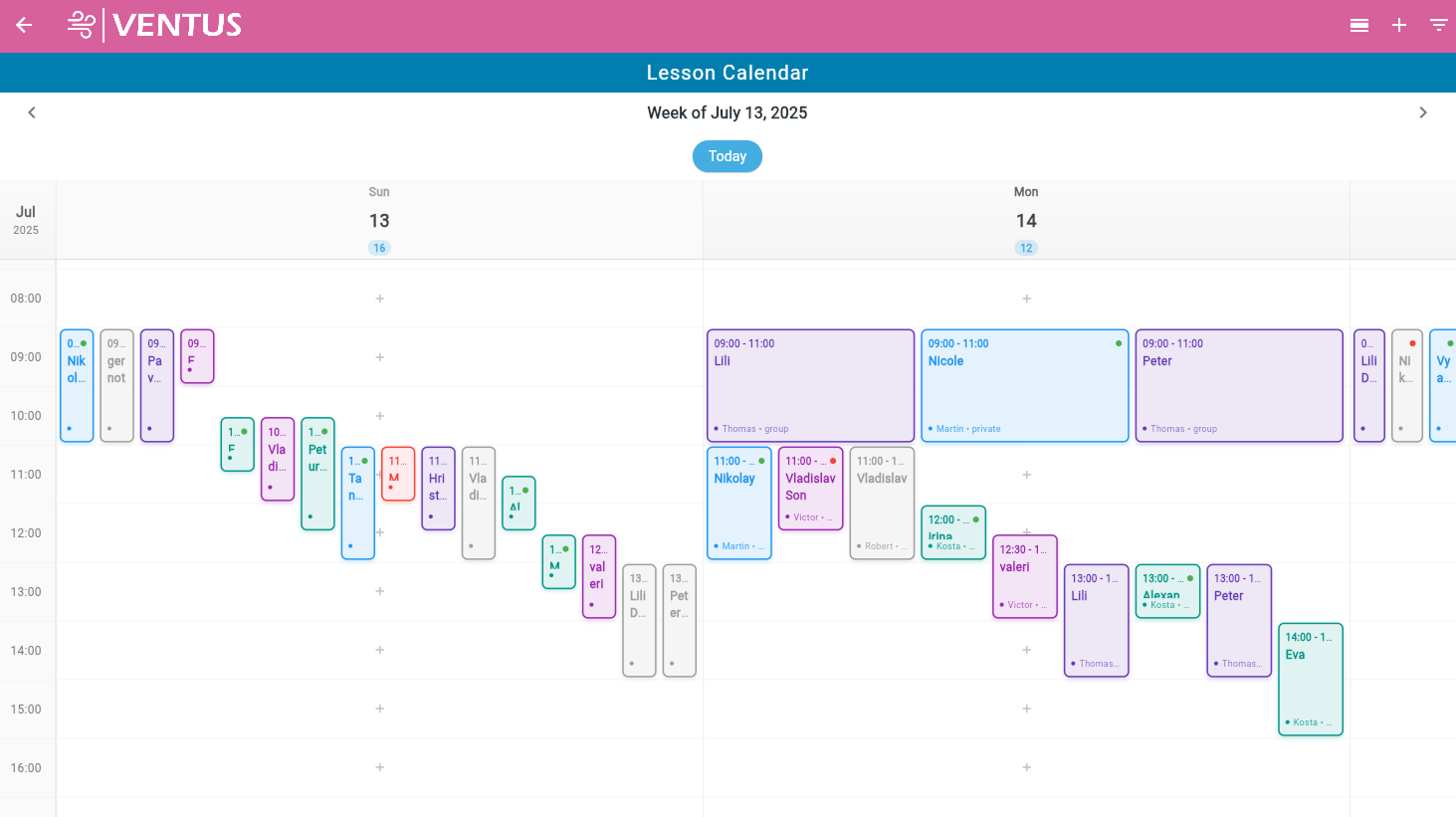Switch to the Sun 13 day column header

(379, 220)
